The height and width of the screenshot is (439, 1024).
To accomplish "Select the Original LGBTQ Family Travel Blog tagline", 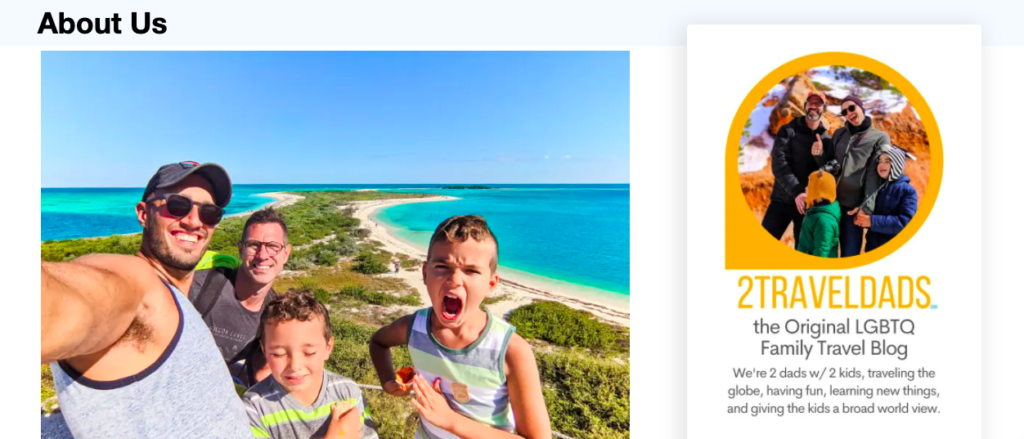I will coord(834,337).
